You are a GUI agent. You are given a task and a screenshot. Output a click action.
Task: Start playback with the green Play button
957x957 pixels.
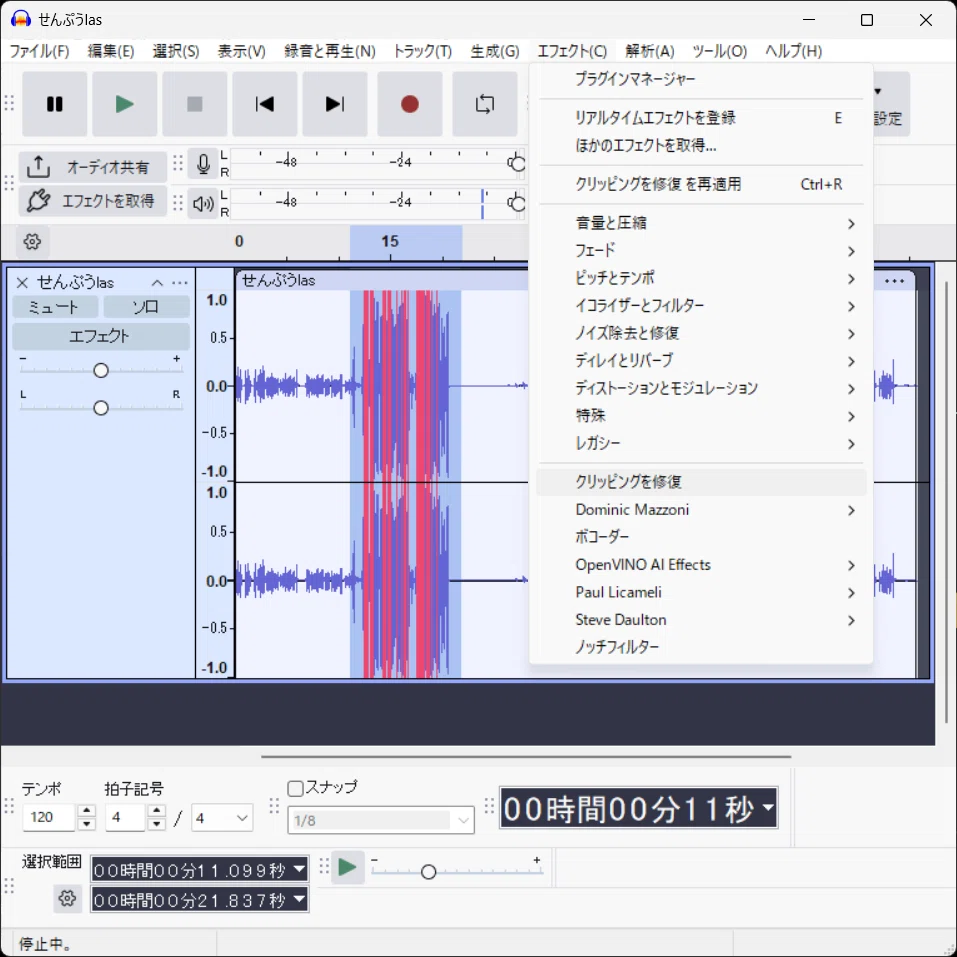point(125,104)
